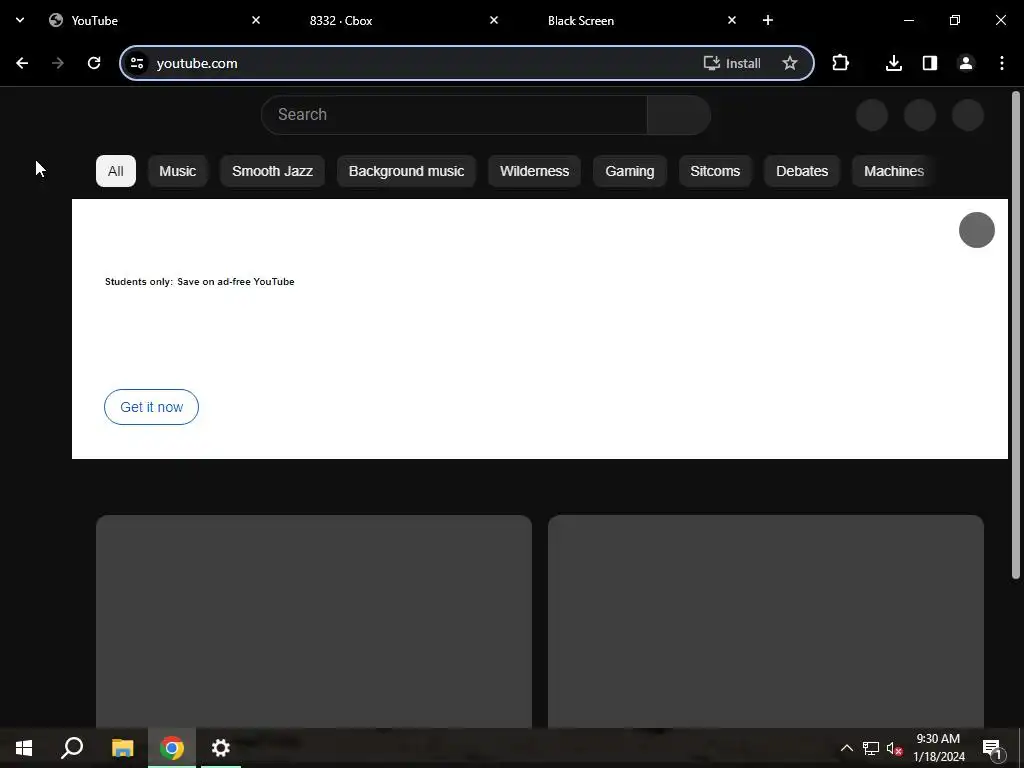The height and width of the screenshot is (768, 1024).
Task: Filter by Machines
Action: 893,171
